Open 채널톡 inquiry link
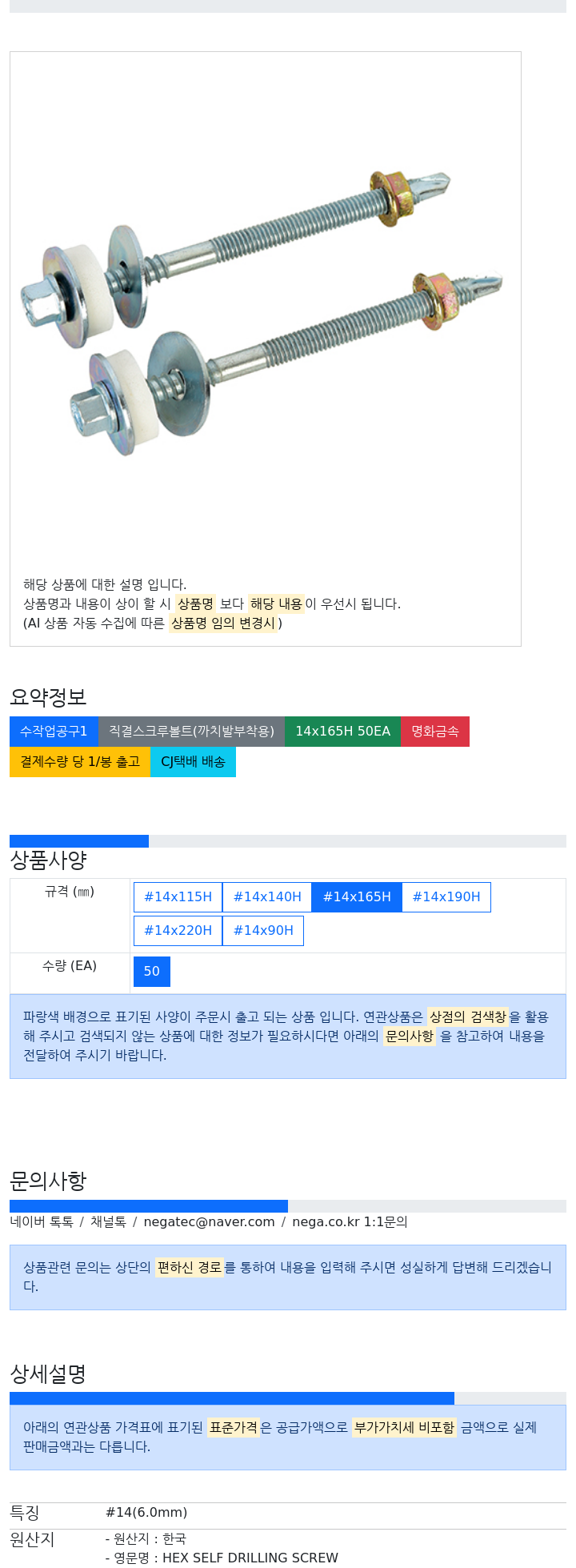576x1568 pixels. [108, 1222]
